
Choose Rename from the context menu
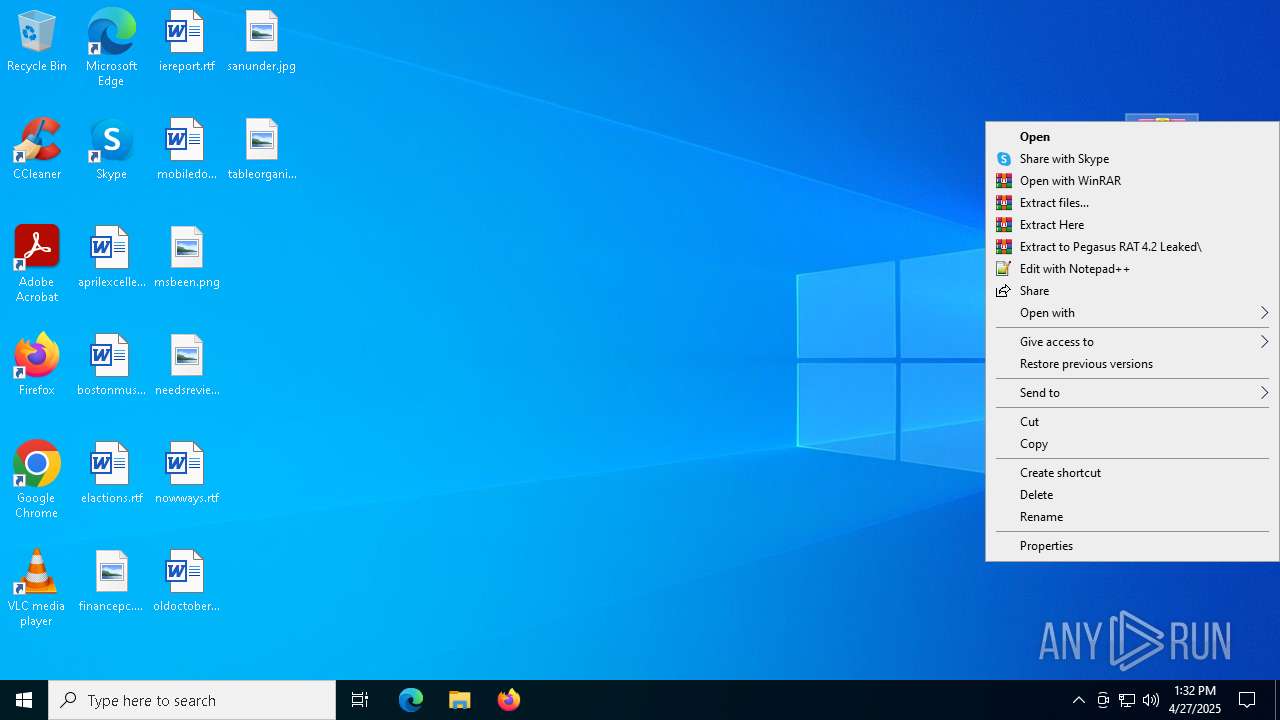pos(1132,517)
